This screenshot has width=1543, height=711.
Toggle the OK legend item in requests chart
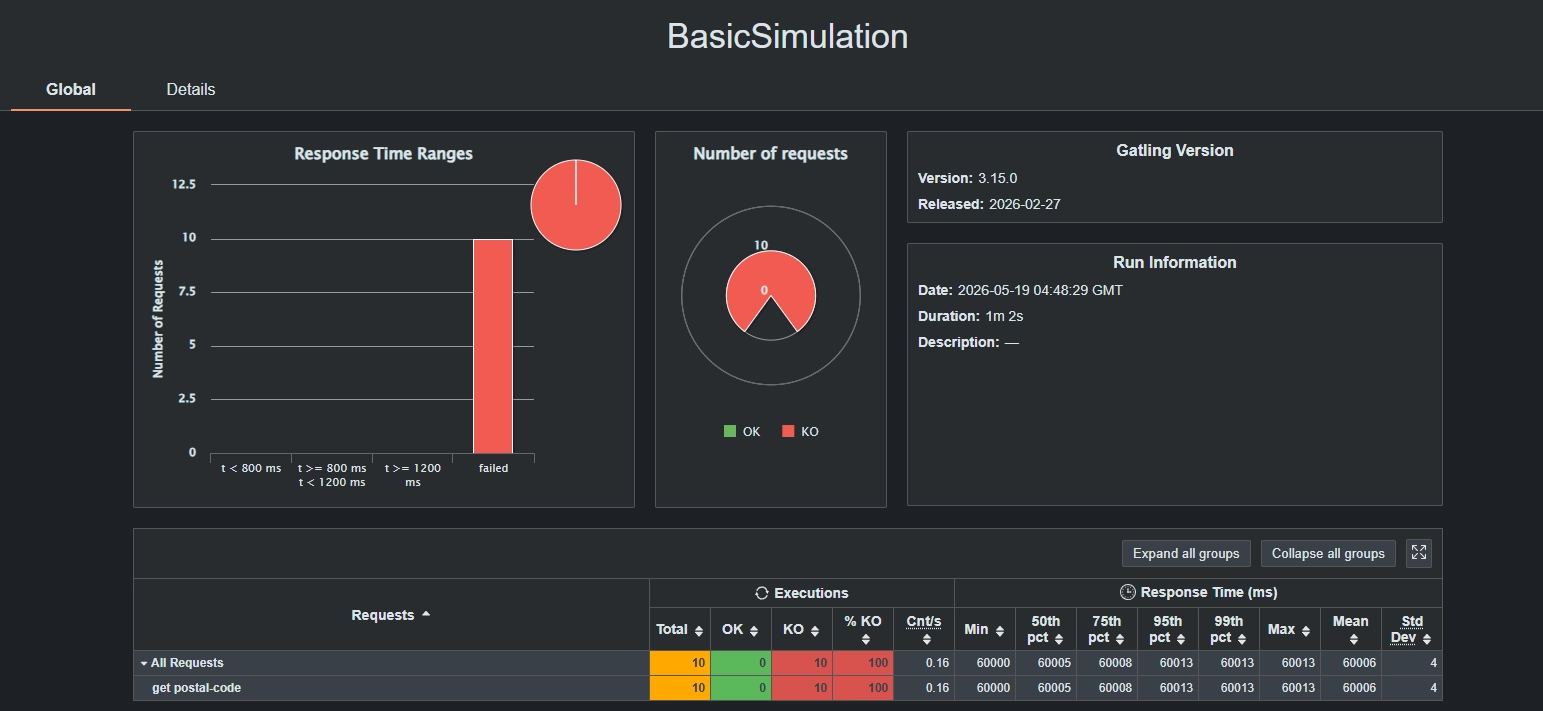[x=742, y=432]
